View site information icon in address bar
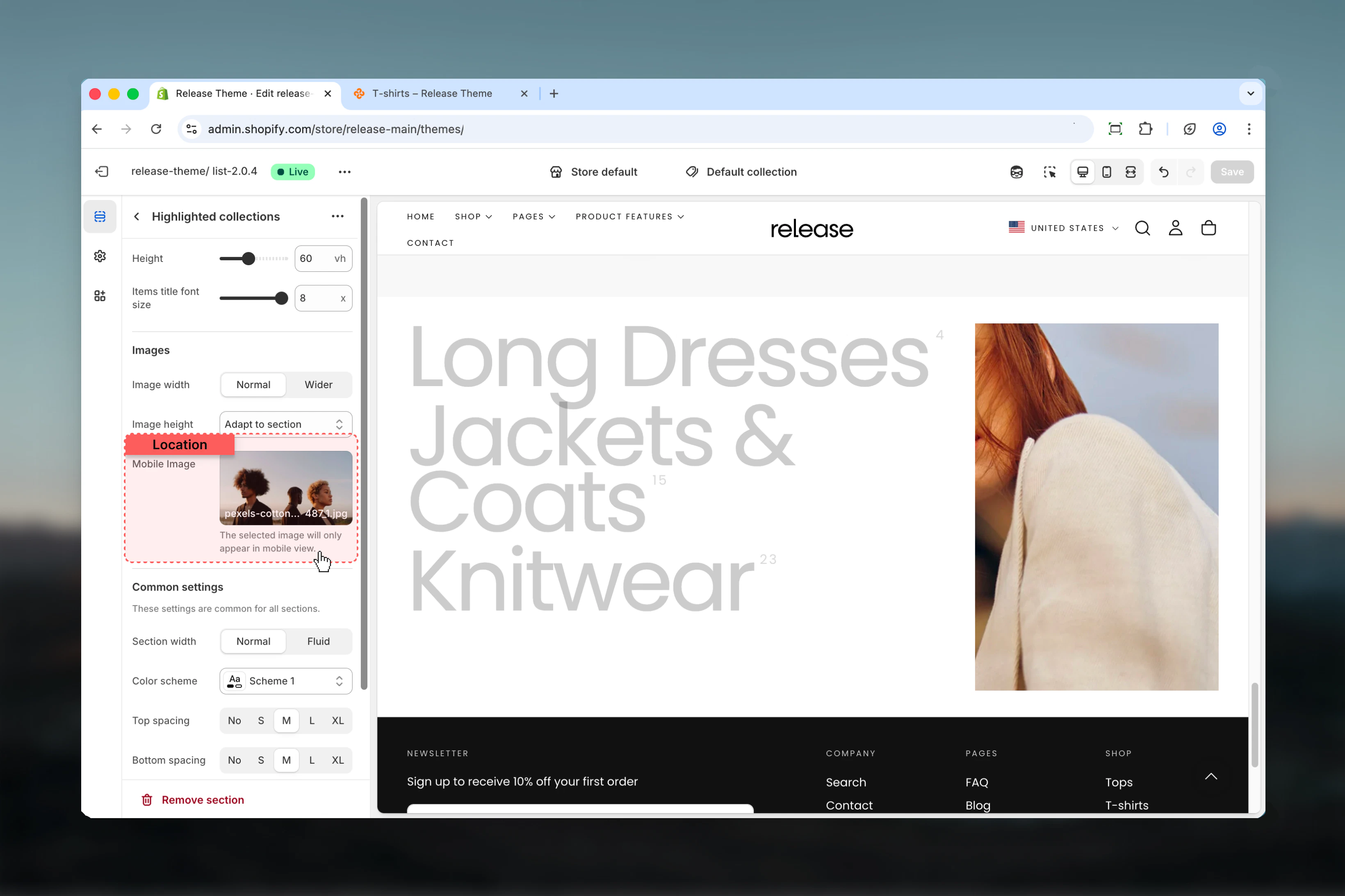 pos(192,129)
